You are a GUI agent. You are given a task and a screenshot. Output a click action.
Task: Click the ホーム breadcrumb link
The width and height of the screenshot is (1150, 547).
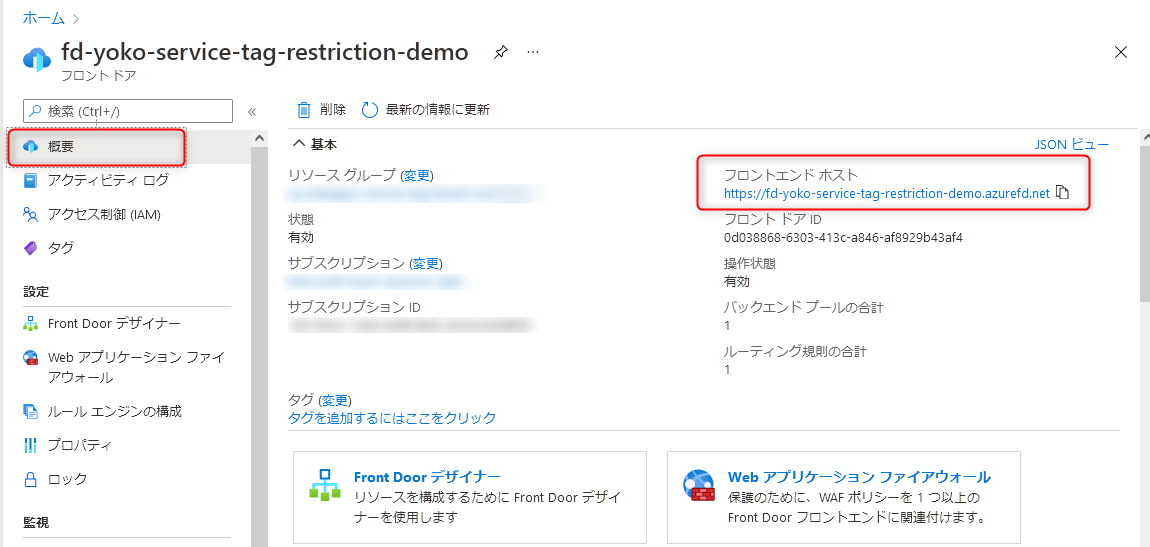pos(43,18)
